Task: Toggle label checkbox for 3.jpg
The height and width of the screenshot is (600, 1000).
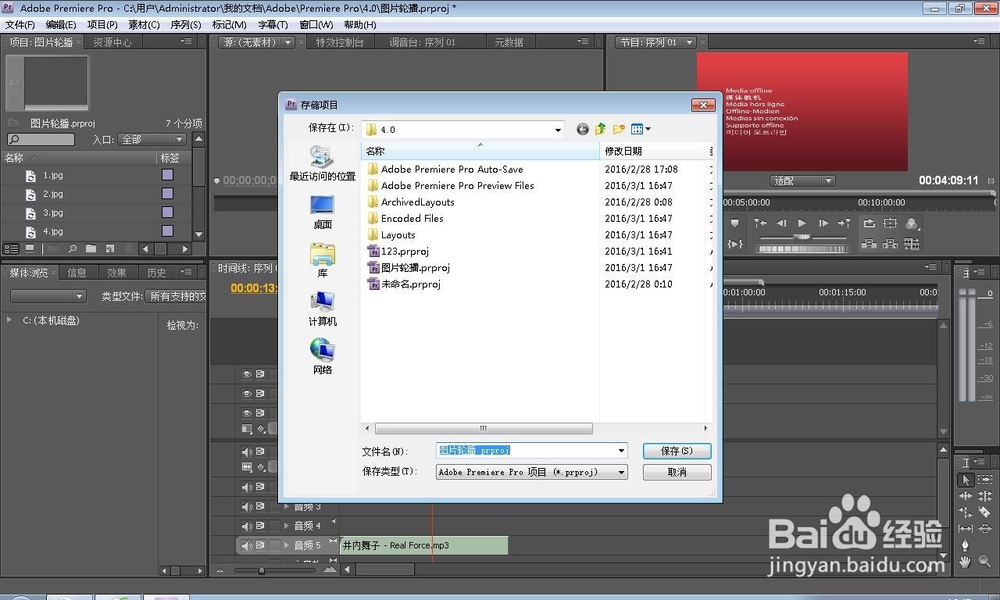Action: point(168,212)
